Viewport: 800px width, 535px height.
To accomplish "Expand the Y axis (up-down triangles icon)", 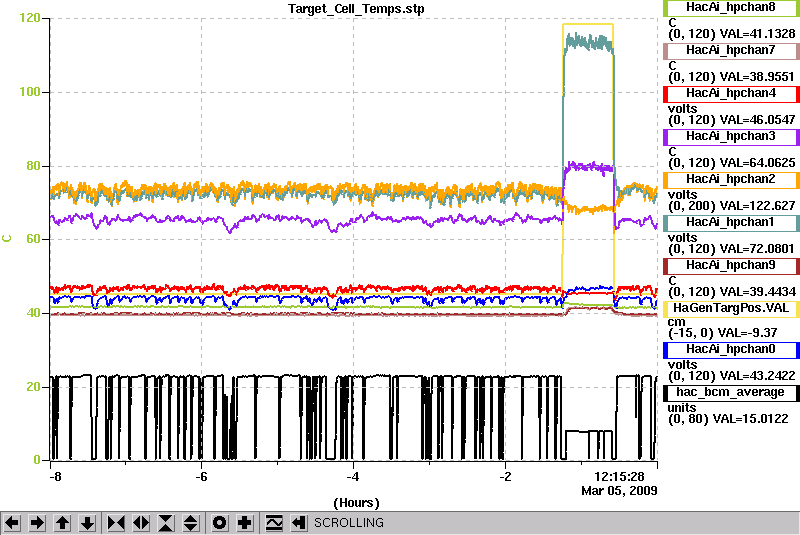I will click(191, 523).
